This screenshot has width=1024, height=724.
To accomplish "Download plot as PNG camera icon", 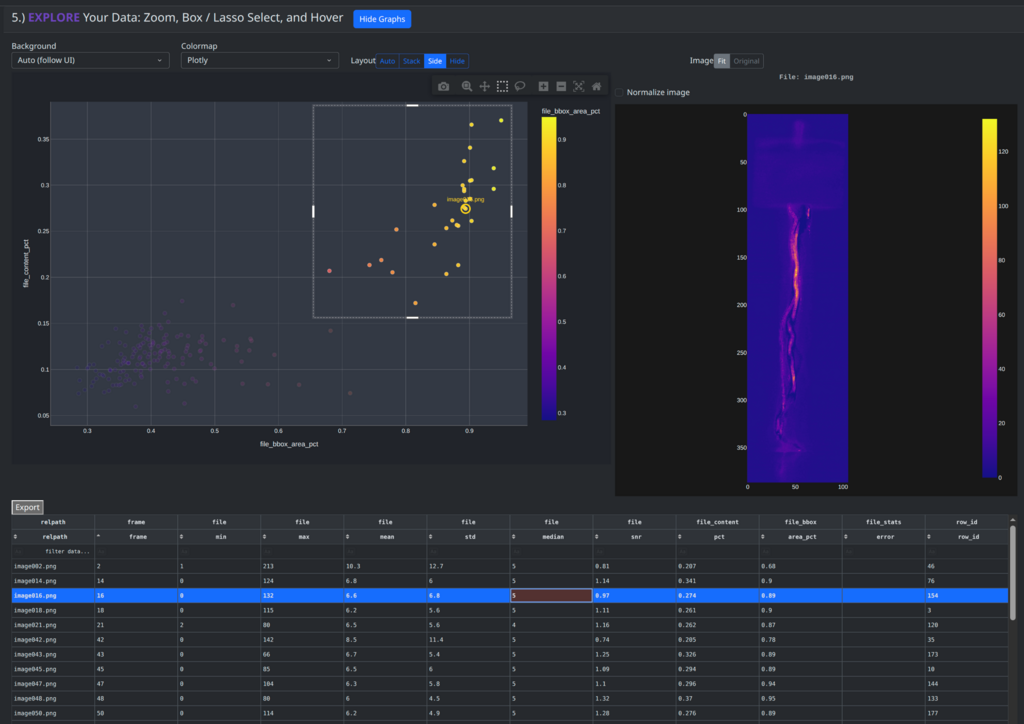I will pos(443,86).
